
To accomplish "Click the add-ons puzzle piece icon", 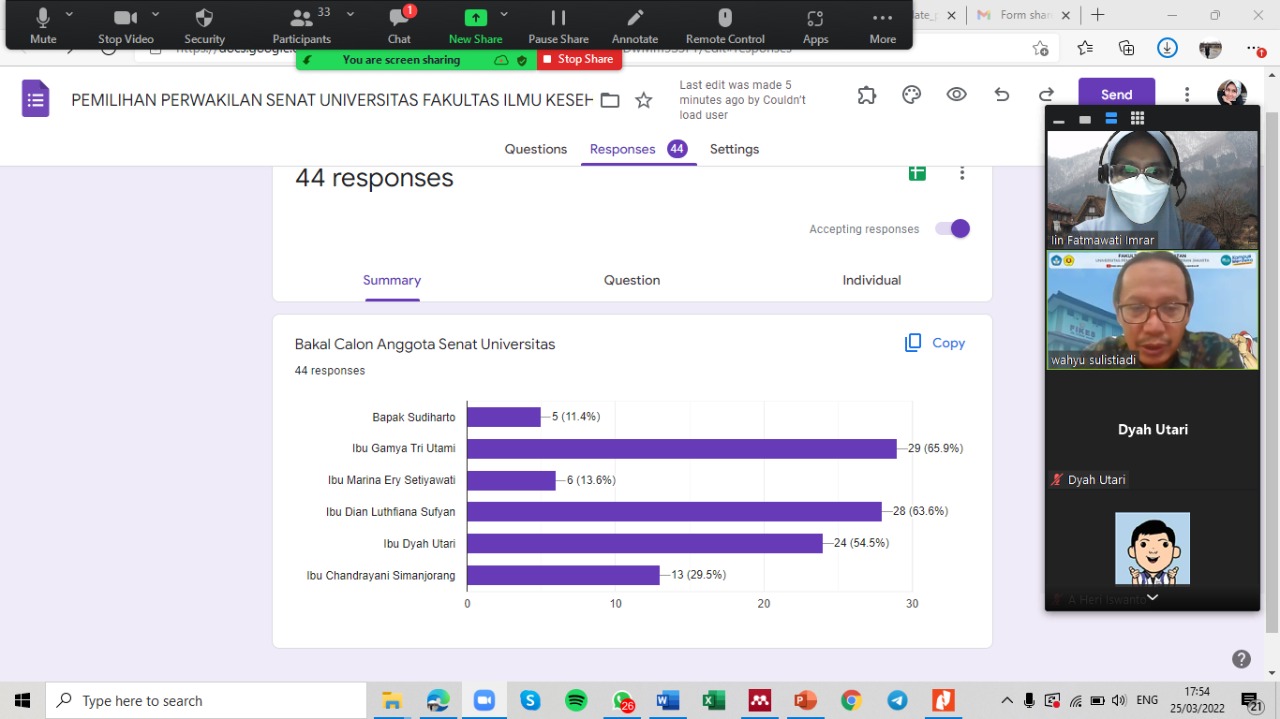I will click(x=867, y=95).
